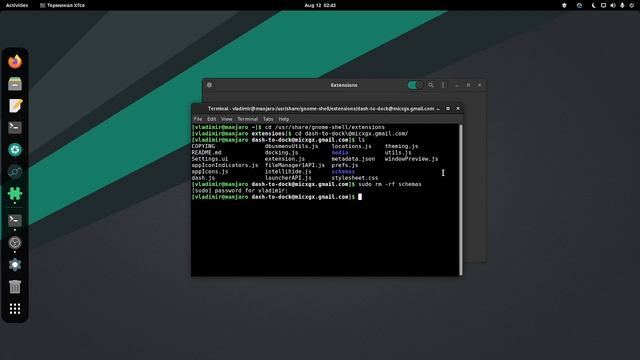Click the Extensions window left header icon
The image size is (640, 360).
click(x=209, y=85)
